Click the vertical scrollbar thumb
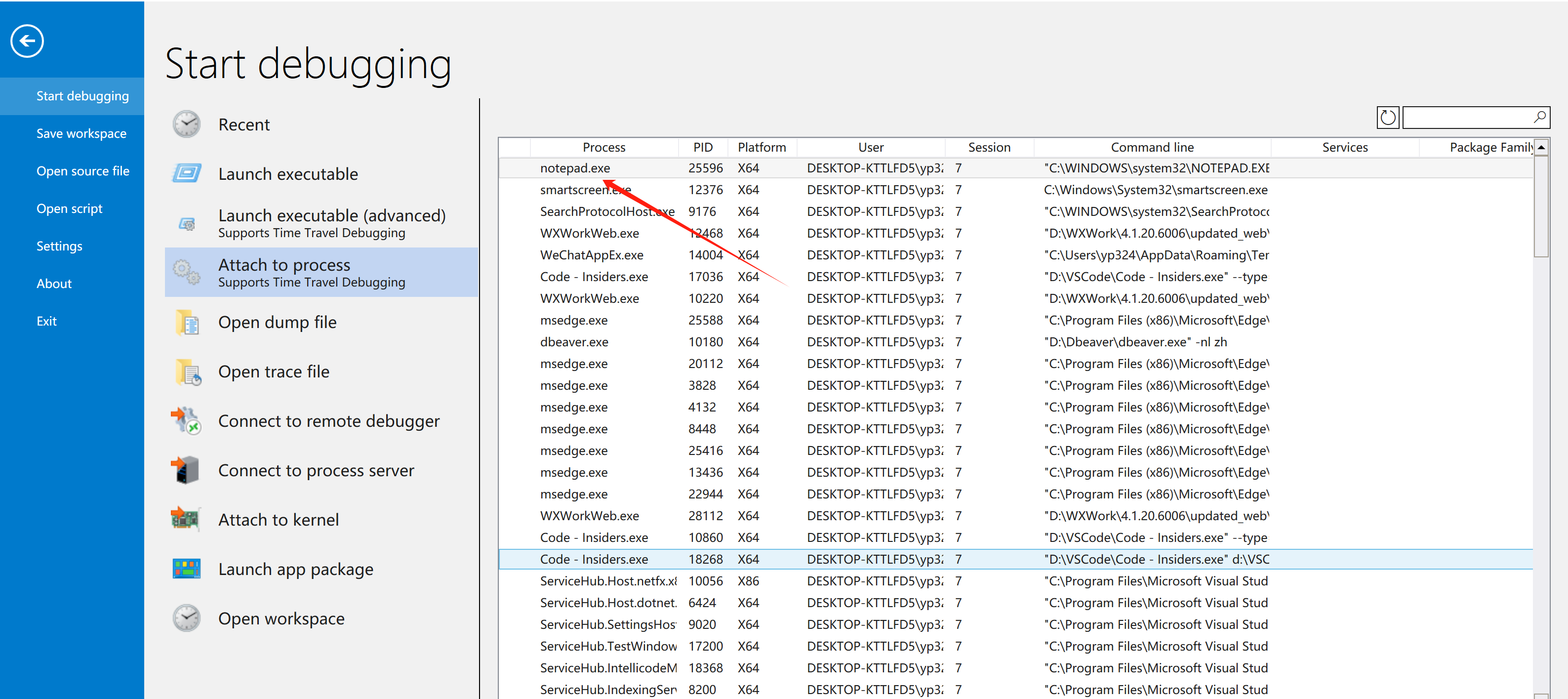The height and width of the screenshot is (699, 1568). [x=1541, y=207]
